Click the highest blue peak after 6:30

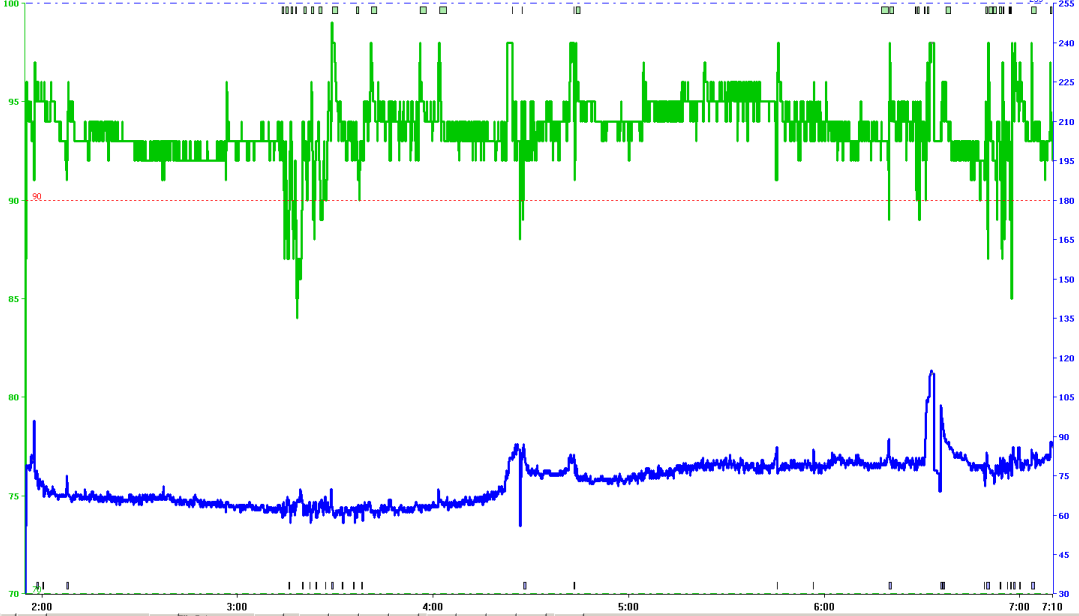pyautogui.click(x=932, y=372)
